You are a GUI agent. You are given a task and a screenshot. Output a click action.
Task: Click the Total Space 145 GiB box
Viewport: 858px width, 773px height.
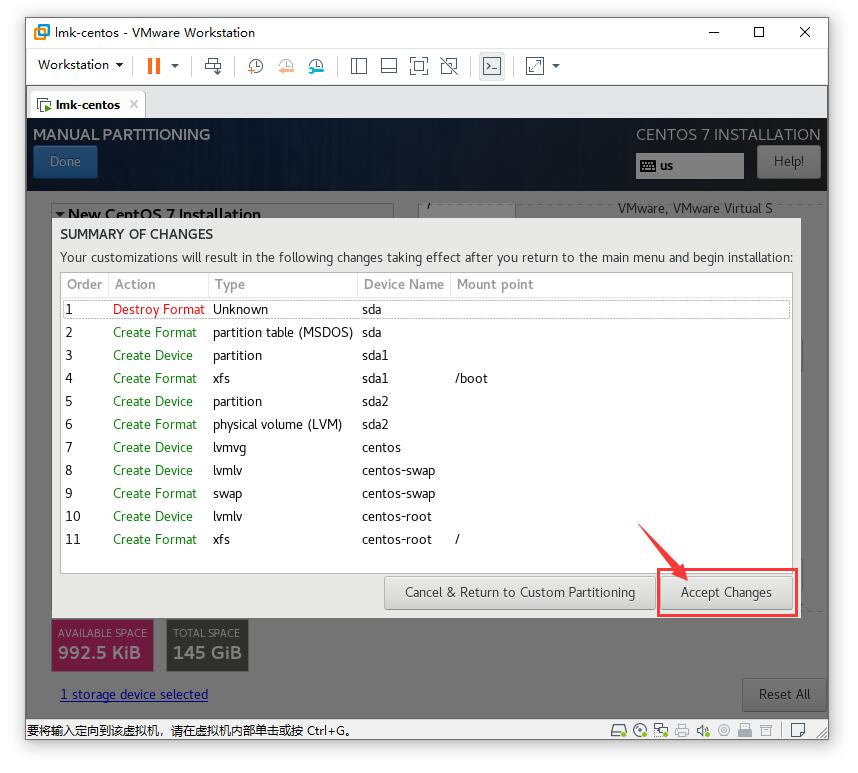click(207, 646)
